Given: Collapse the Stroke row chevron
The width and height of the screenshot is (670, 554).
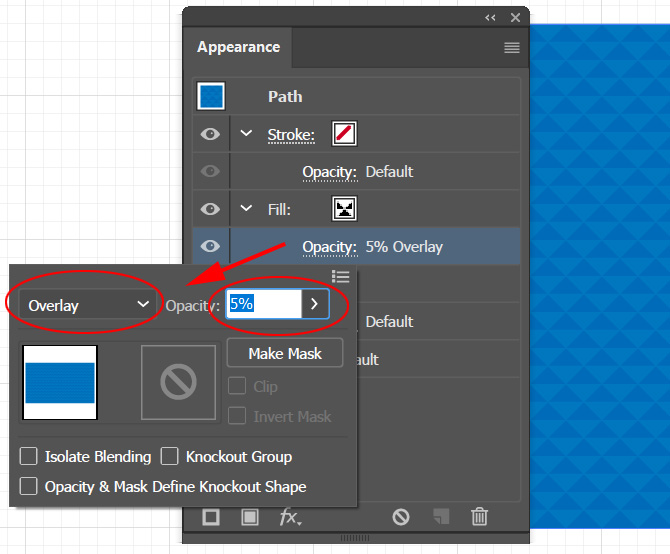Looking at the screenshot, I should (x=247, y=134).
